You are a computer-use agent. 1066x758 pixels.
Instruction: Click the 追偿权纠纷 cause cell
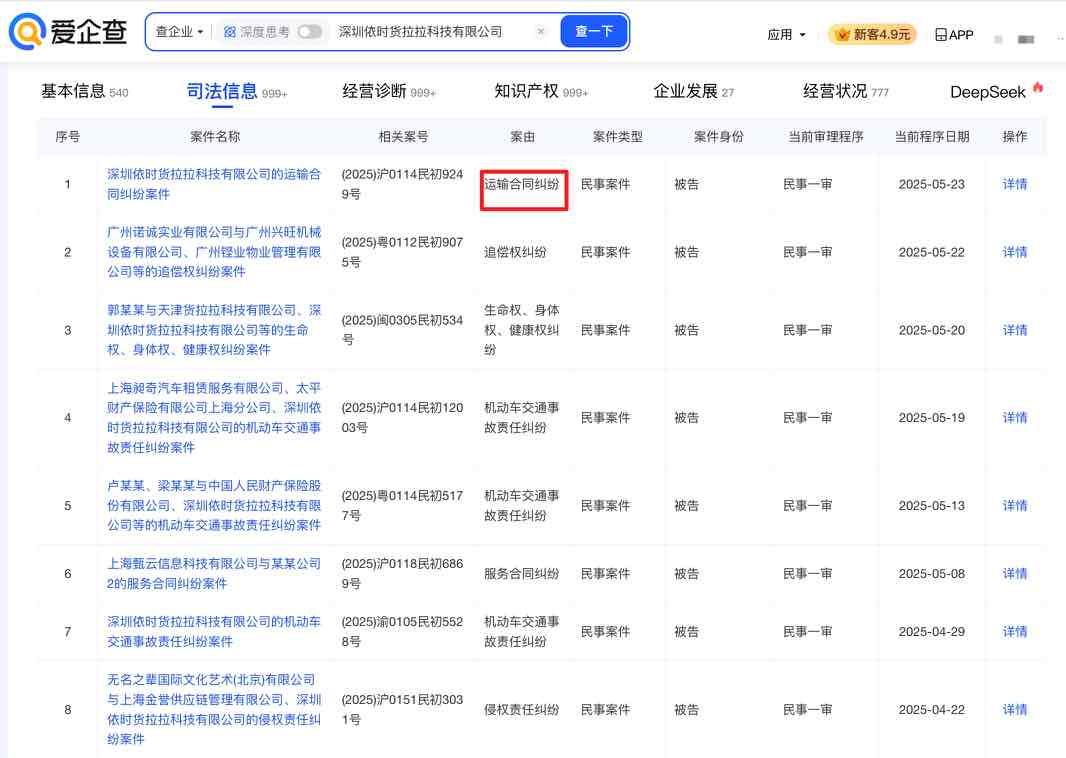[515, 252]
